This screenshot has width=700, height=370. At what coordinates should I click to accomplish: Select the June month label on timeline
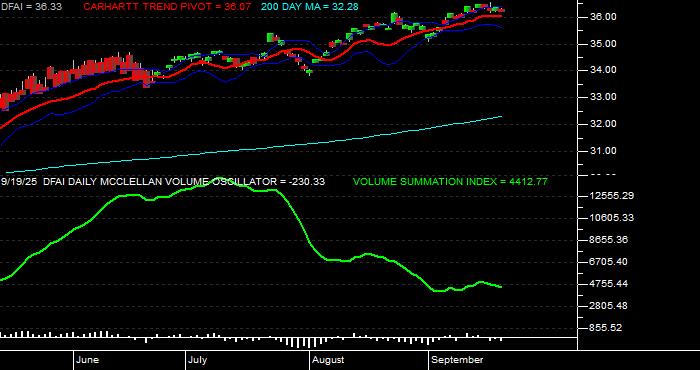tap(88, 360)
